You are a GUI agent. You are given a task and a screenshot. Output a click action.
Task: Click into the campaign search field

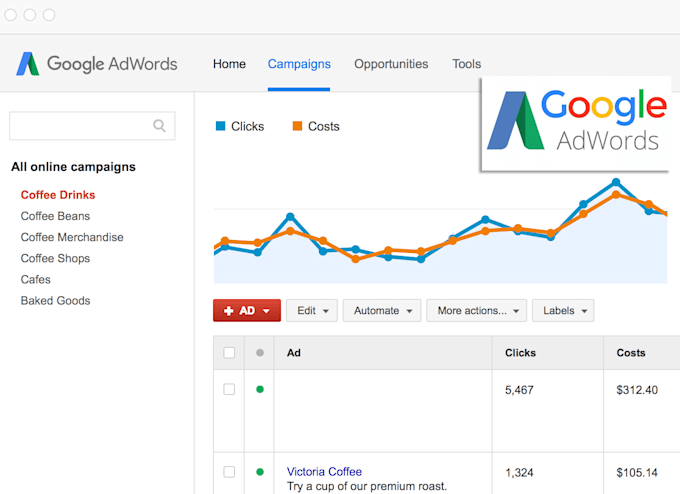point(92,126)
